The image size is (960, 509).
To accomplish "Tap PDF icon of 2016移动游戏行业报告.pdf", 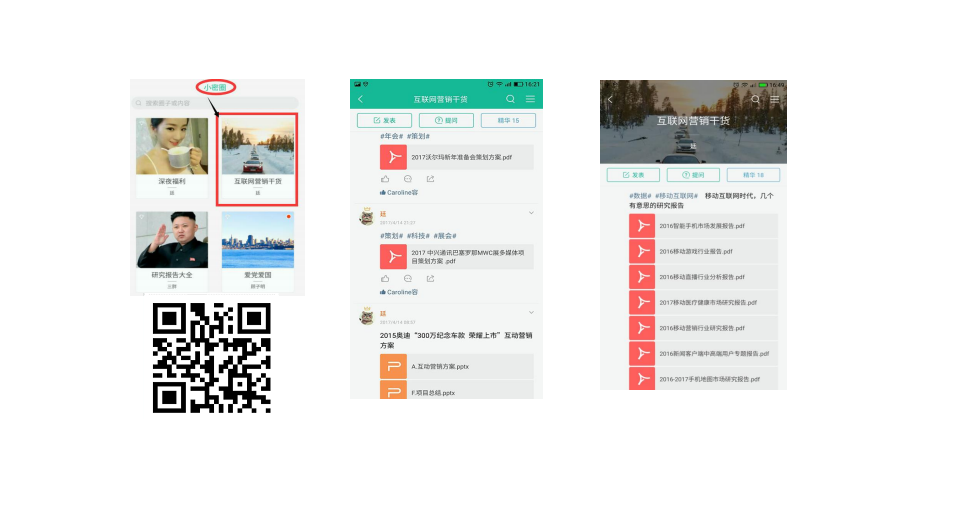I will pos(642,252).
